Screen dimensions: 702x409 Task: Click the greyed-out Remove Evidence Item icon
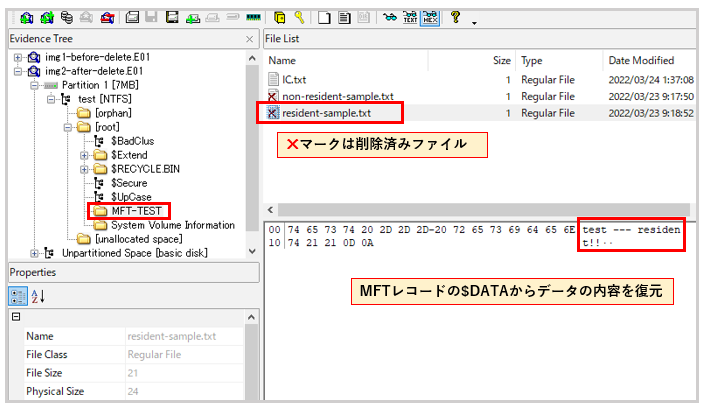(86, 18)
